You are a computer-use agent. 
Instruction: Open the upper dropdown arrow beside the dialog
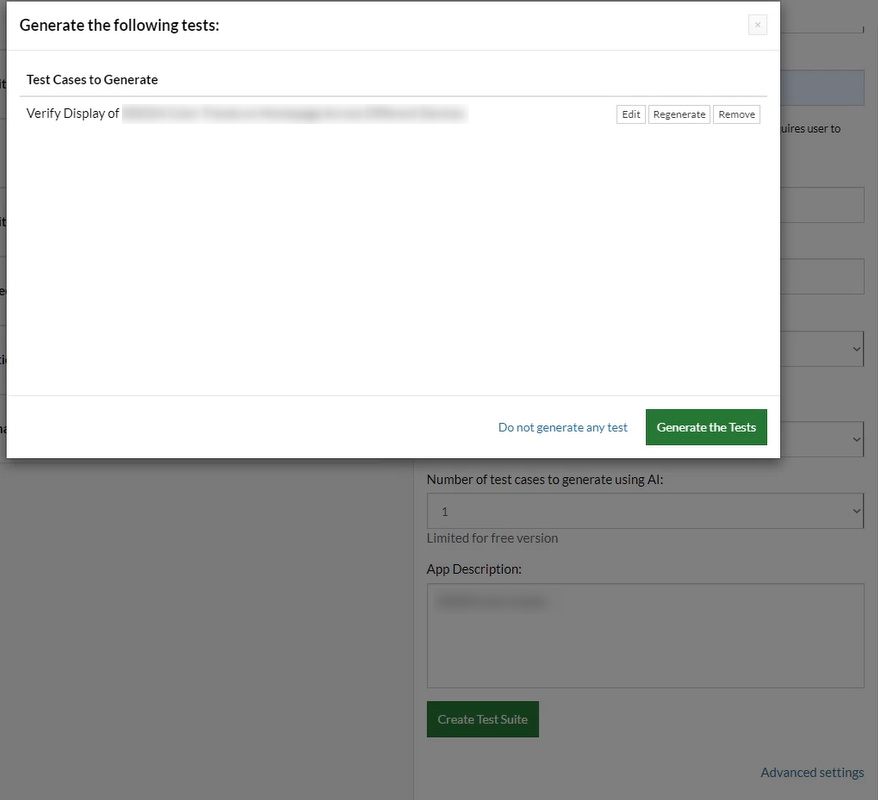tap(822, 348)
